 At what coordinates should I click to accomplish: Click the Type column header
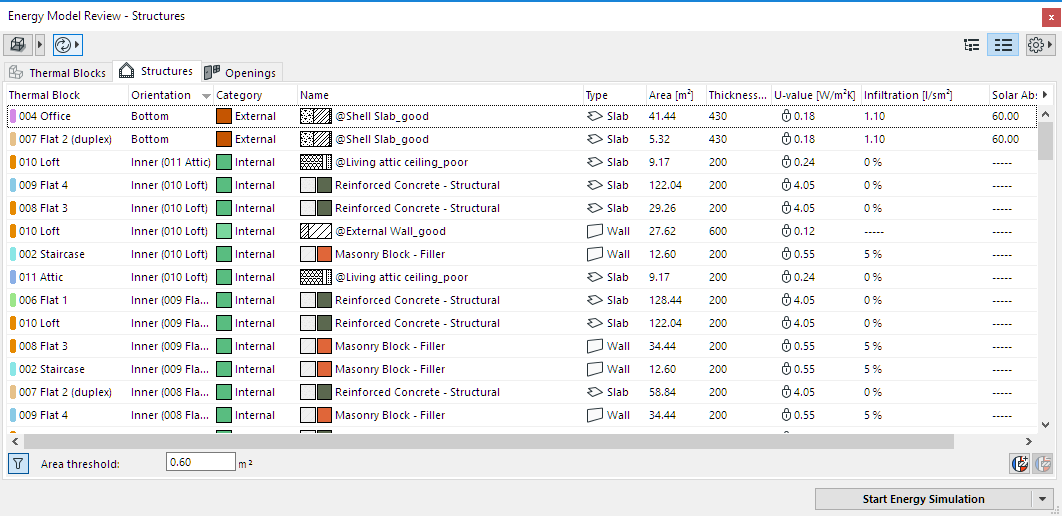(x=614, y=95)
